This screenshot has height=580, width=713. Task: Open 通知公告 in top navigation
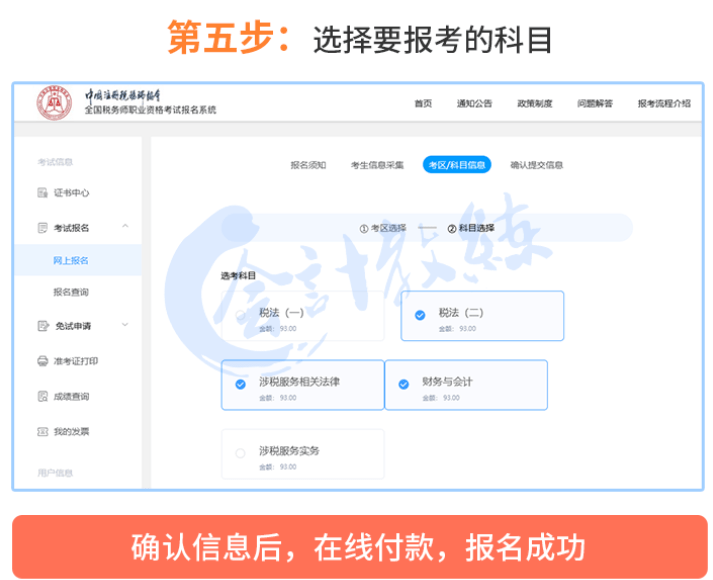(x=474, y=104)
